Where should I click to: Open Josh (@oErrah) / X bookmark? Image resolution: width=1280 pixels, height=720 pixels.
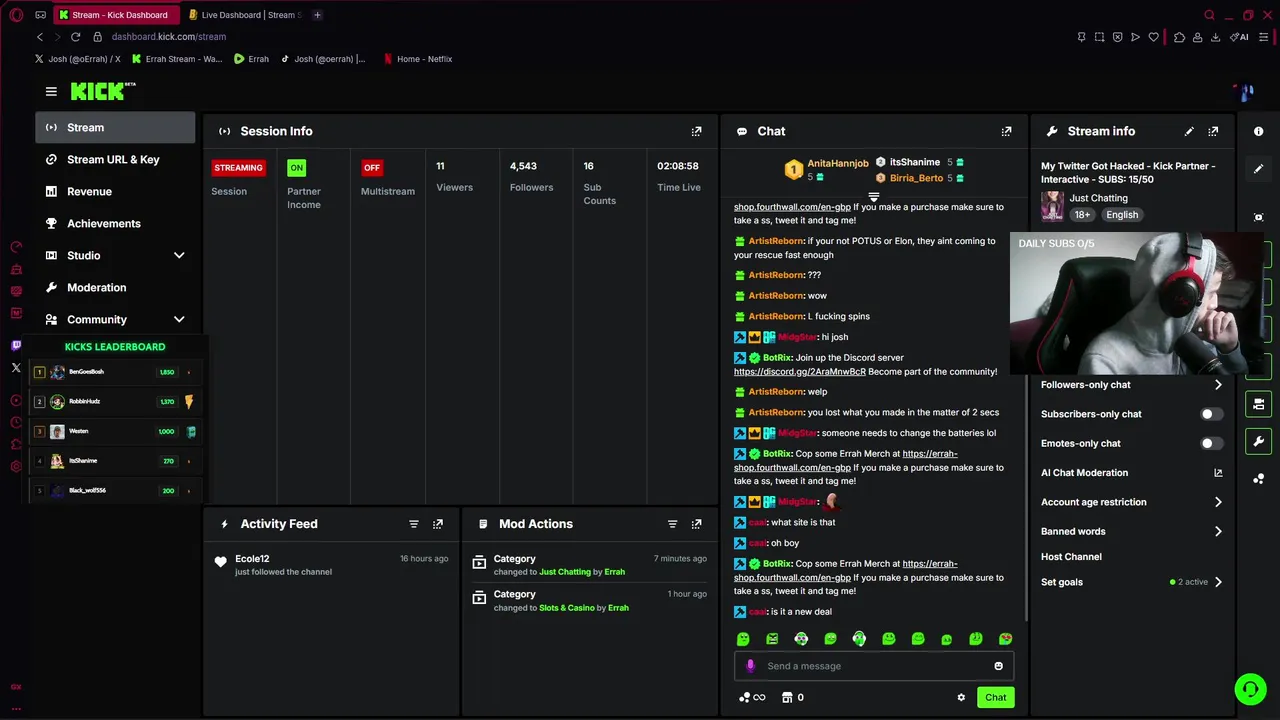78,59
